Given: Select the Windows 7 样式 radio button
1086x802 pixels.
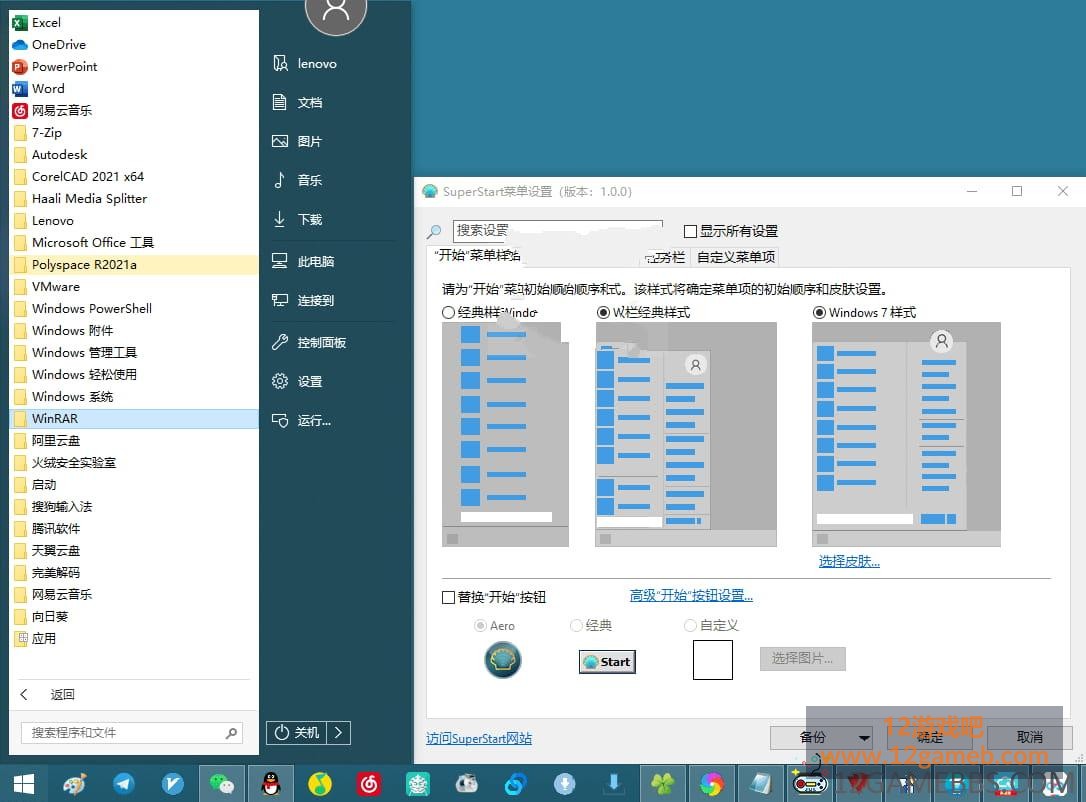Looking at the screenshot, I should 819,312.
